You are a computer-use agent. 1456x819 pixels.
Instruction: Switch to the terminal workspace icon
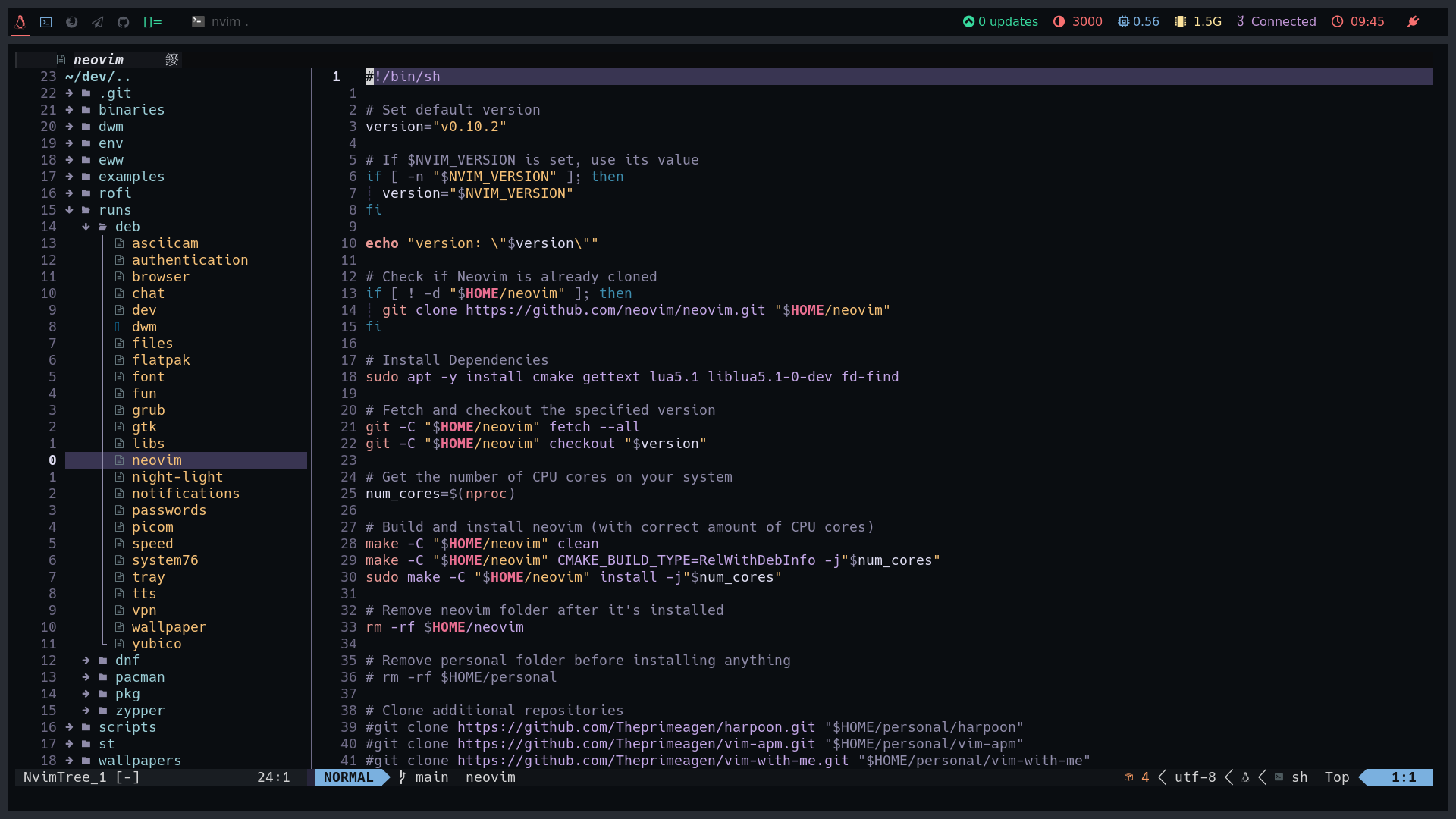pyautogui.click(x=46, y=22)
